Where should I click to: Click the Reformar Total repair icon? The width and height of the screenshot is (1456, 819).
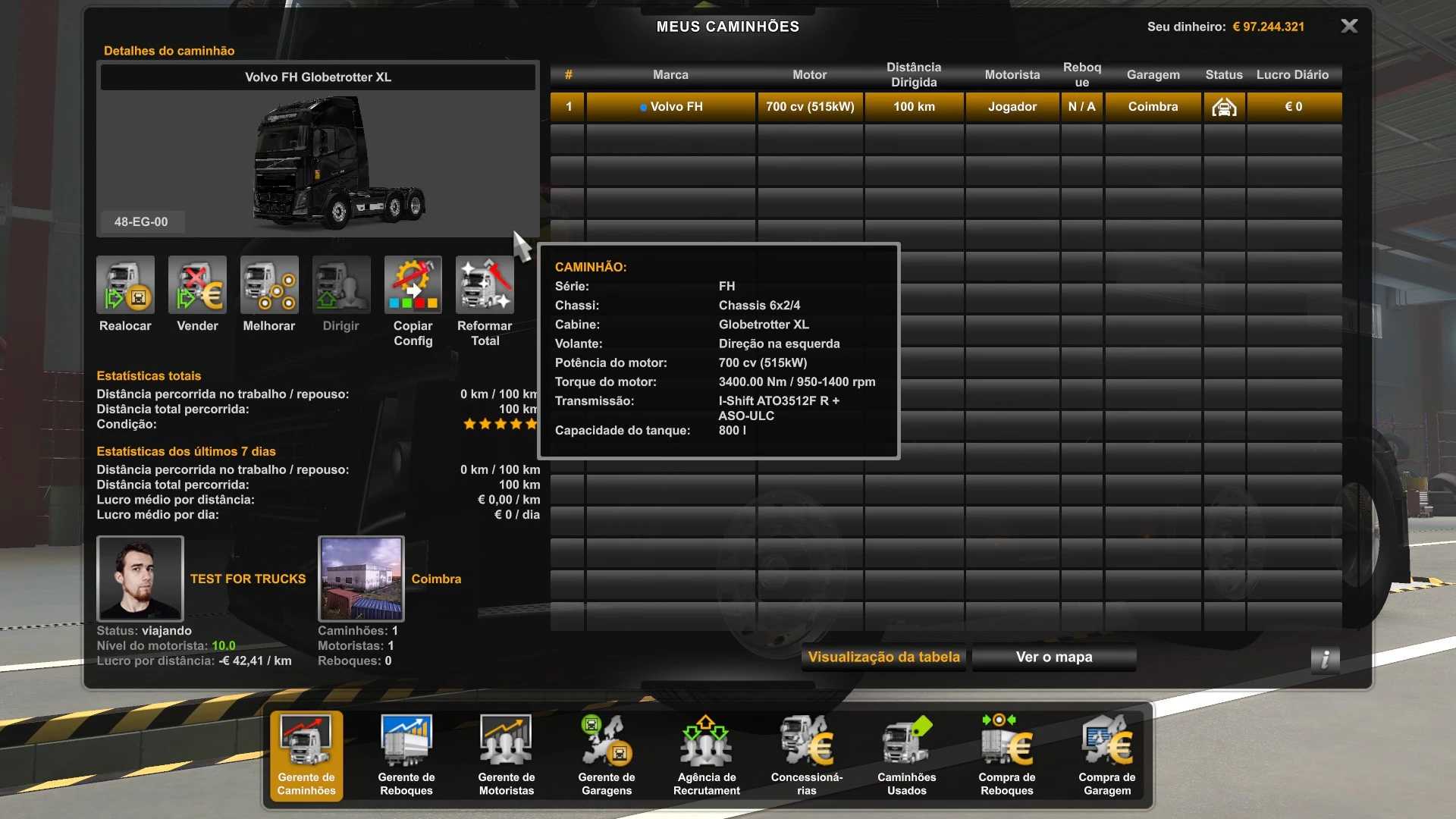tap(485, 285)
